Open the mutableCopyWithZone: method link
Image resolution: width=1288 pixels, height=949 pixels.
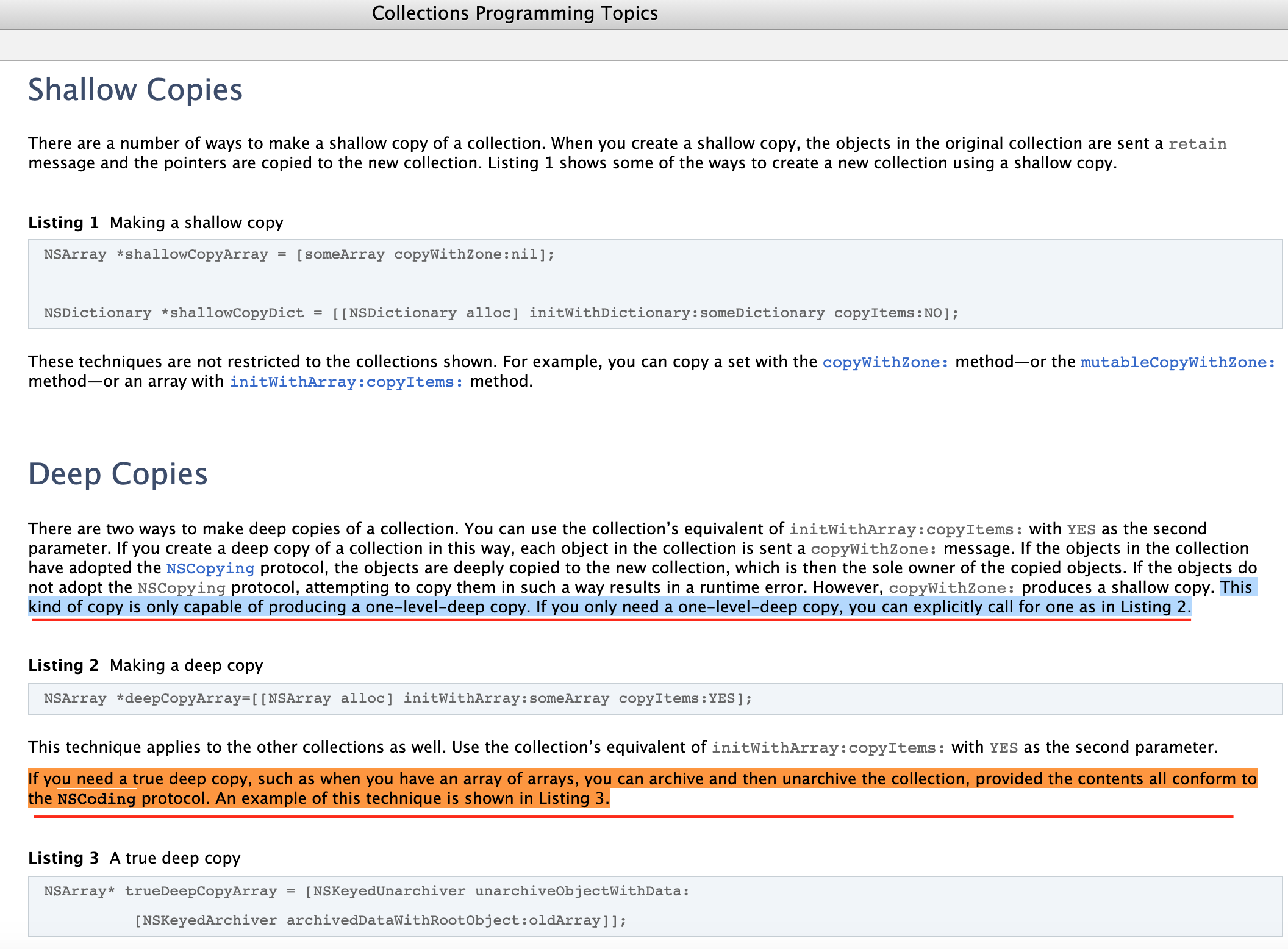(x=1177, y=362)
